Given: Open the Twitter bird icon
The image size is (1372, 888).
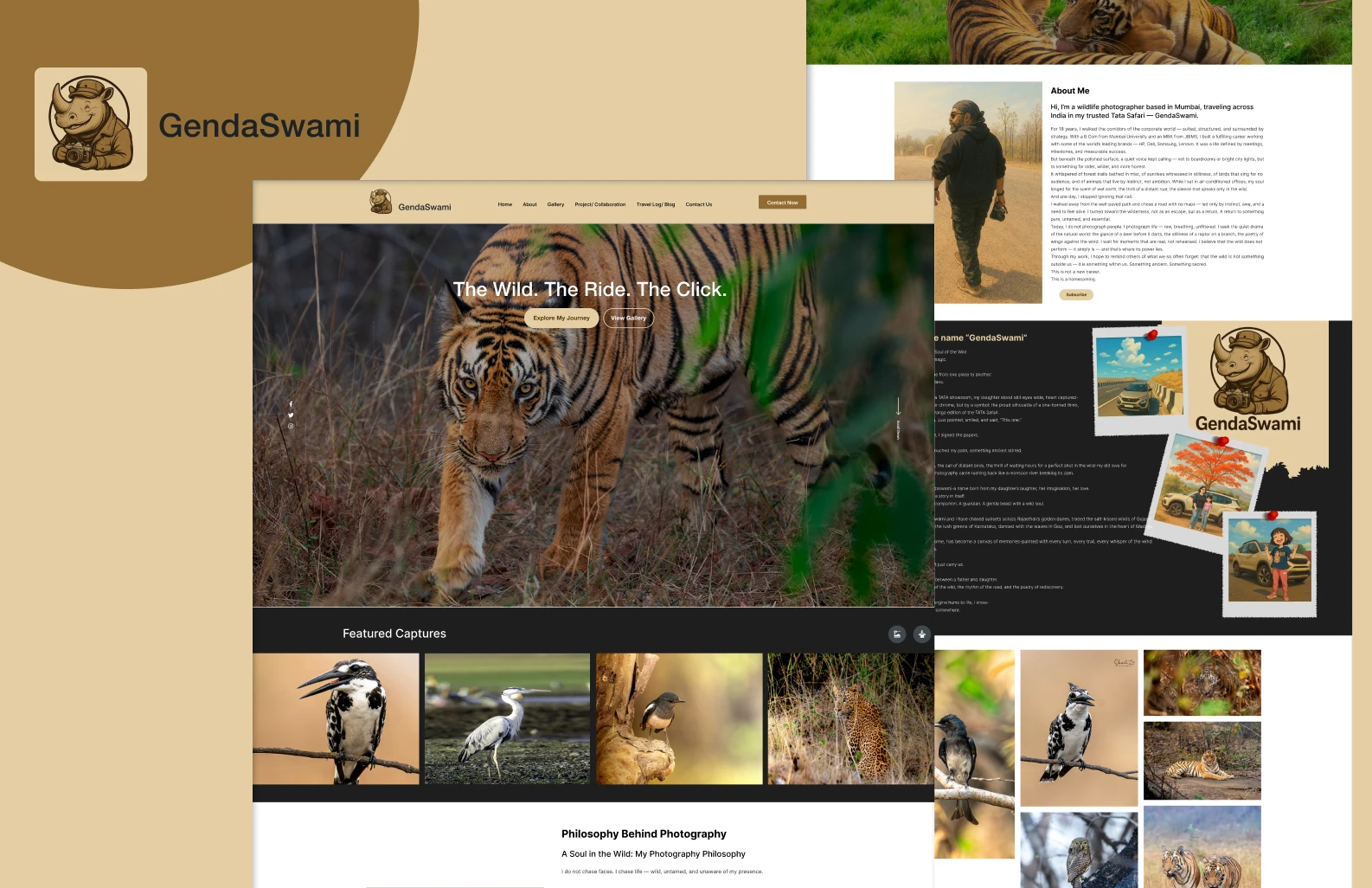Looking at the screenshot, I should tap(291, 415).
